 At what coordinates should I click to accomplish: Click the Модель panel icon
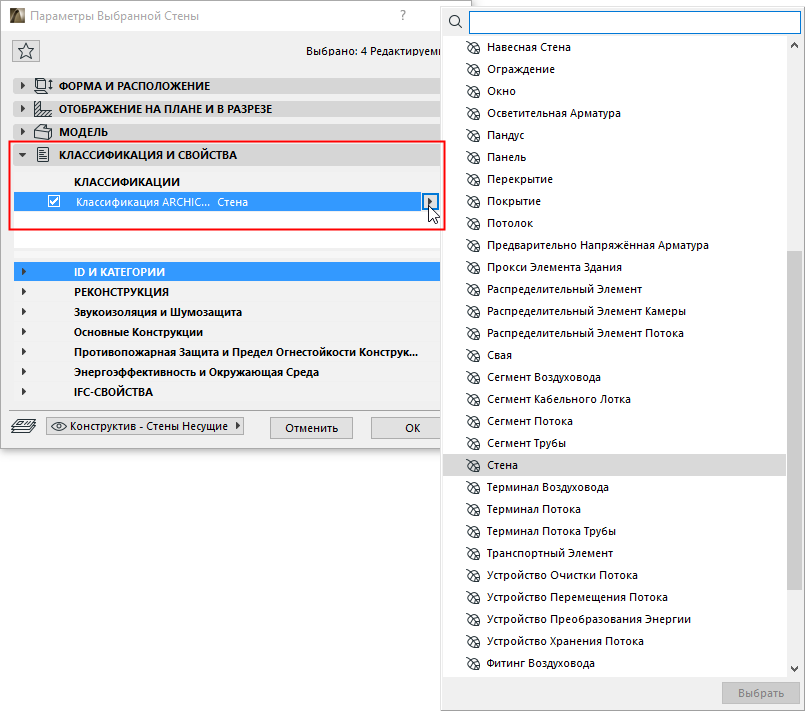[43, 132]
